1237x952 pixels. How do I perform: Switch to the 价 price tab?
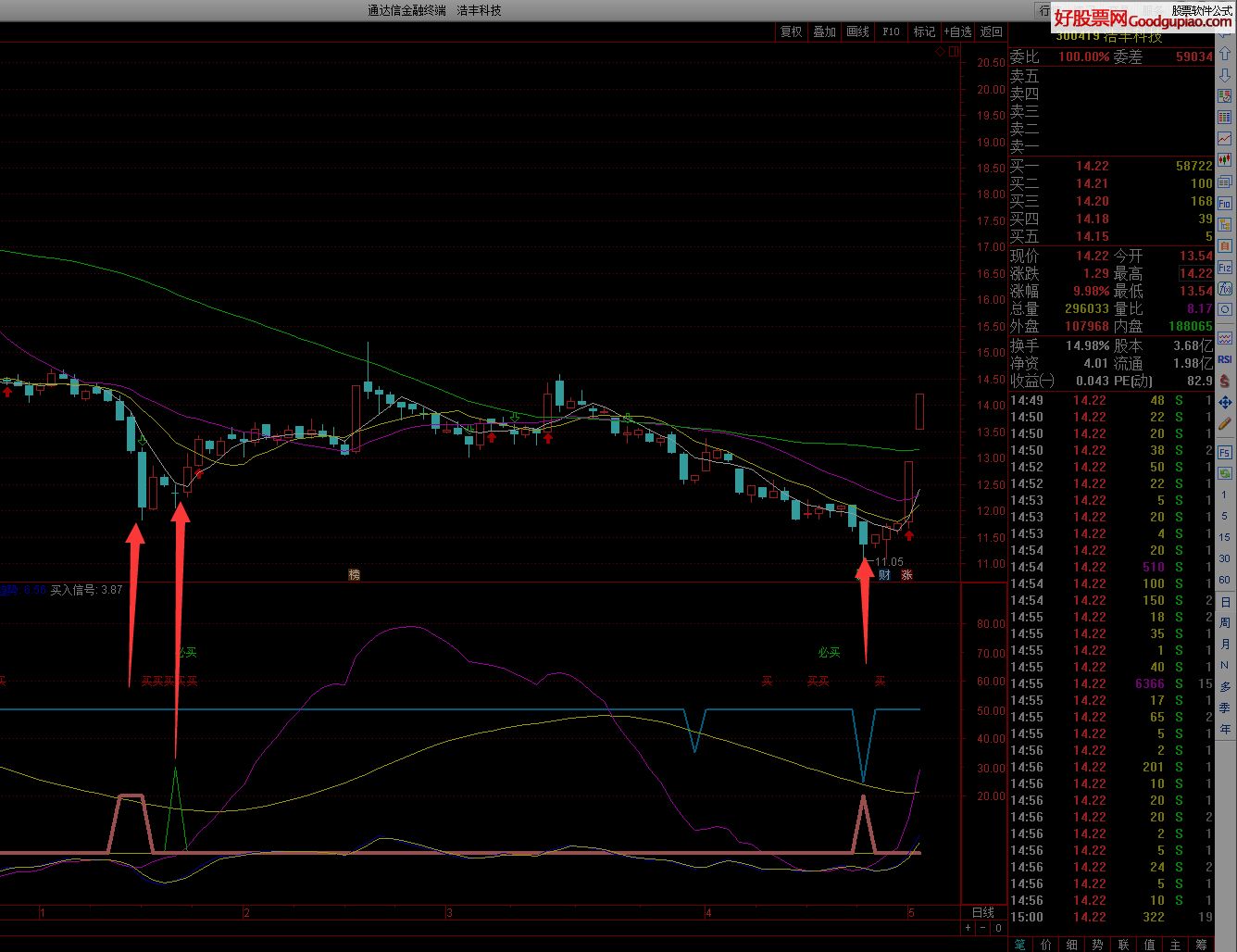(x=1046, y=945)
